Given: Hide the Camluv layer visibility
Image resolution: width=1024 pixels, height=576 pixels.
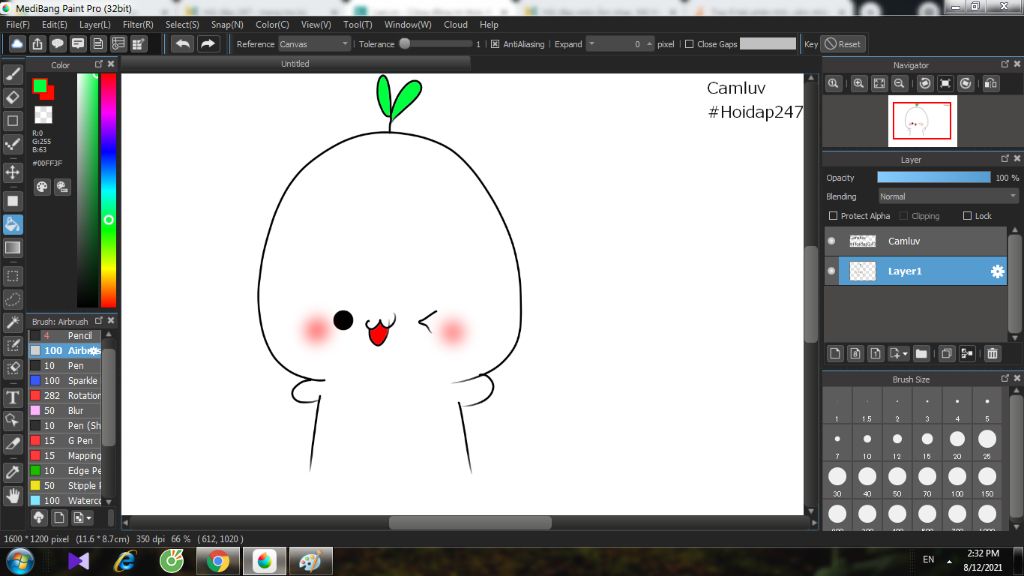Looking at the screenshot, I should [x=831, y=241].
